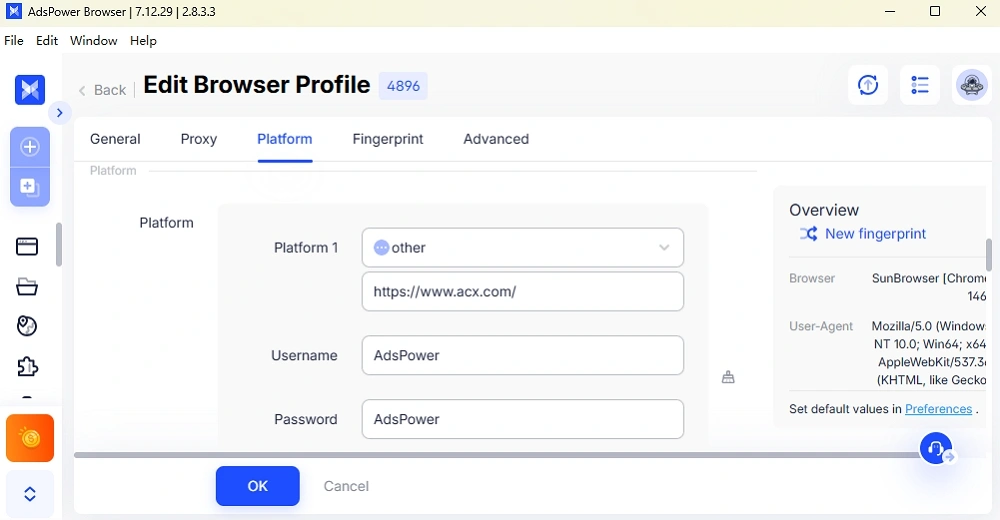Expand the sidebar with the arrow toggle
Screen dimensions: 1000x520
(x=59, y=113)
